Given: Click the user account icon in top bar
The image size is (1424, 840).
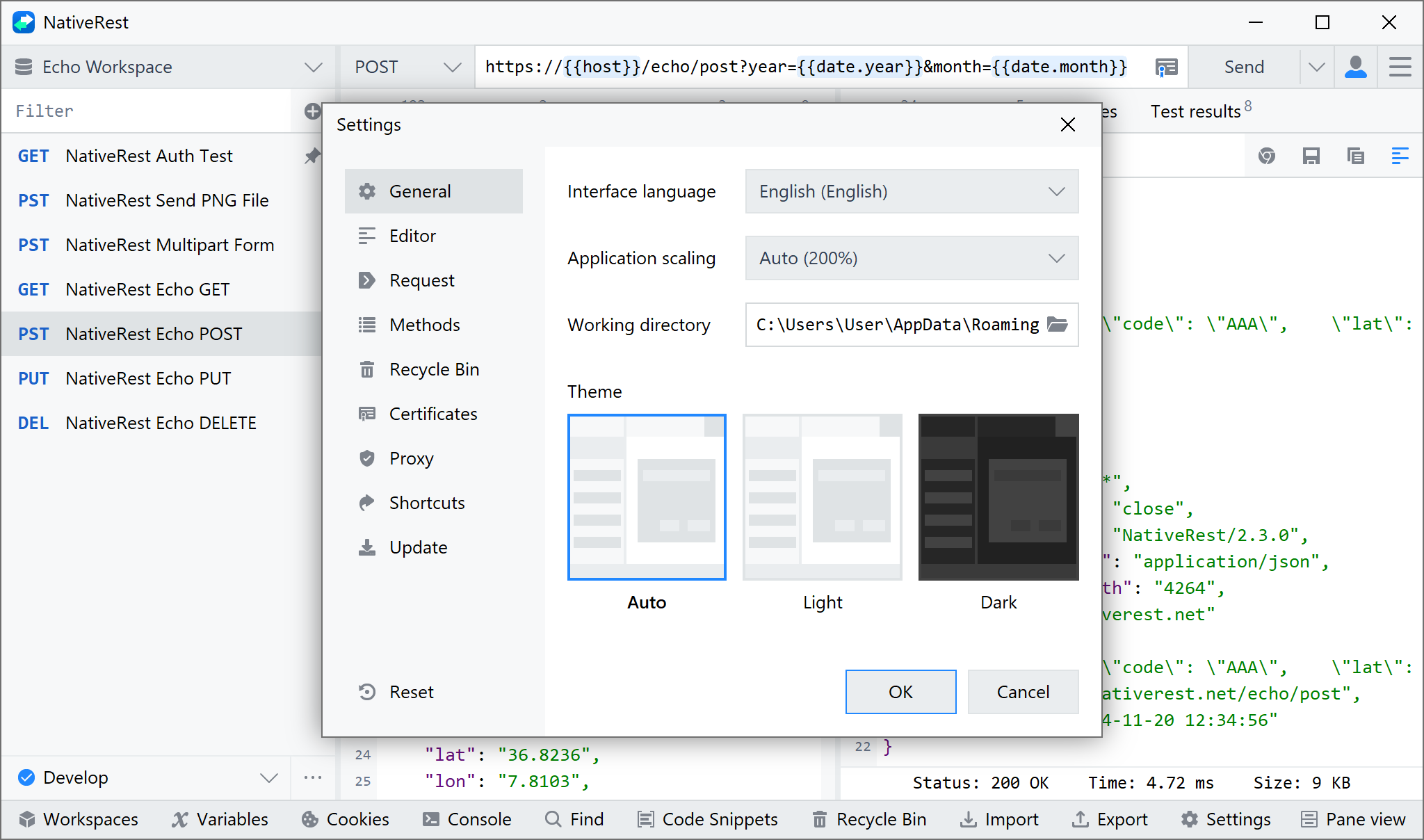Looking at the screenshot, I should click(1355, 67).
